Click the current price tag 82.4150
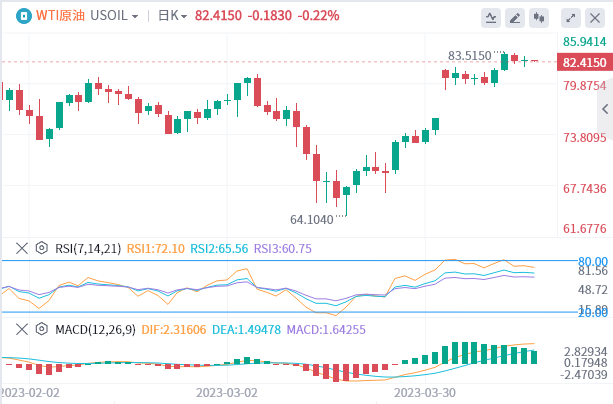This screenshot has width=613, height=404. [584, 63]
